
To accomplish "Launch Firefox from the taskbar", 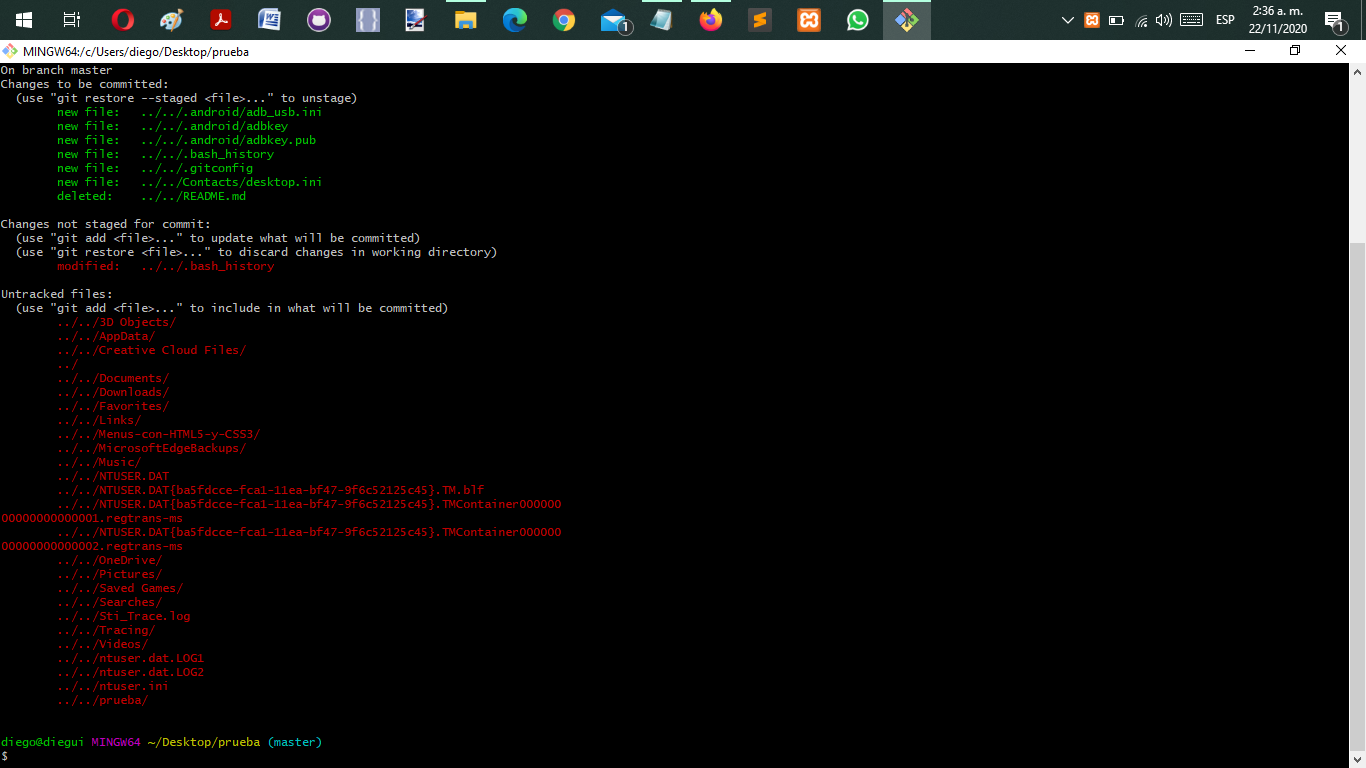I will click(711, 20).
